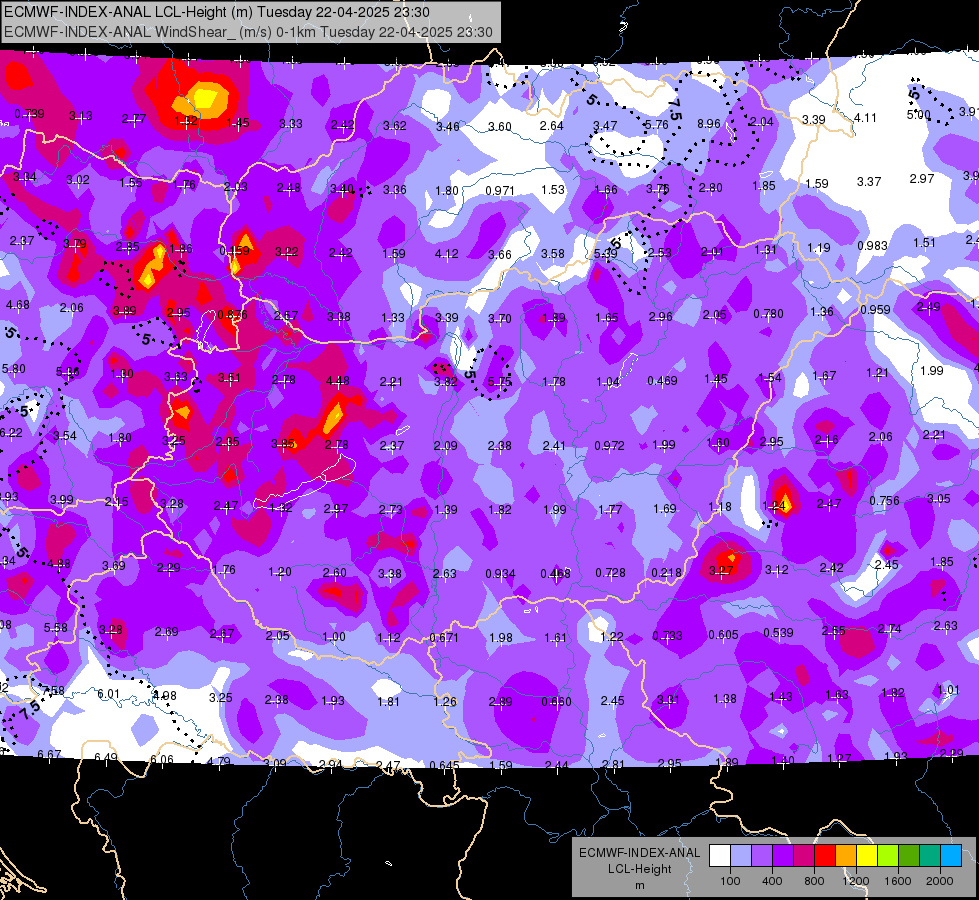The image size is (979, 900).
Task: Click the wind shear value 4.88
Action: point(59,563)
